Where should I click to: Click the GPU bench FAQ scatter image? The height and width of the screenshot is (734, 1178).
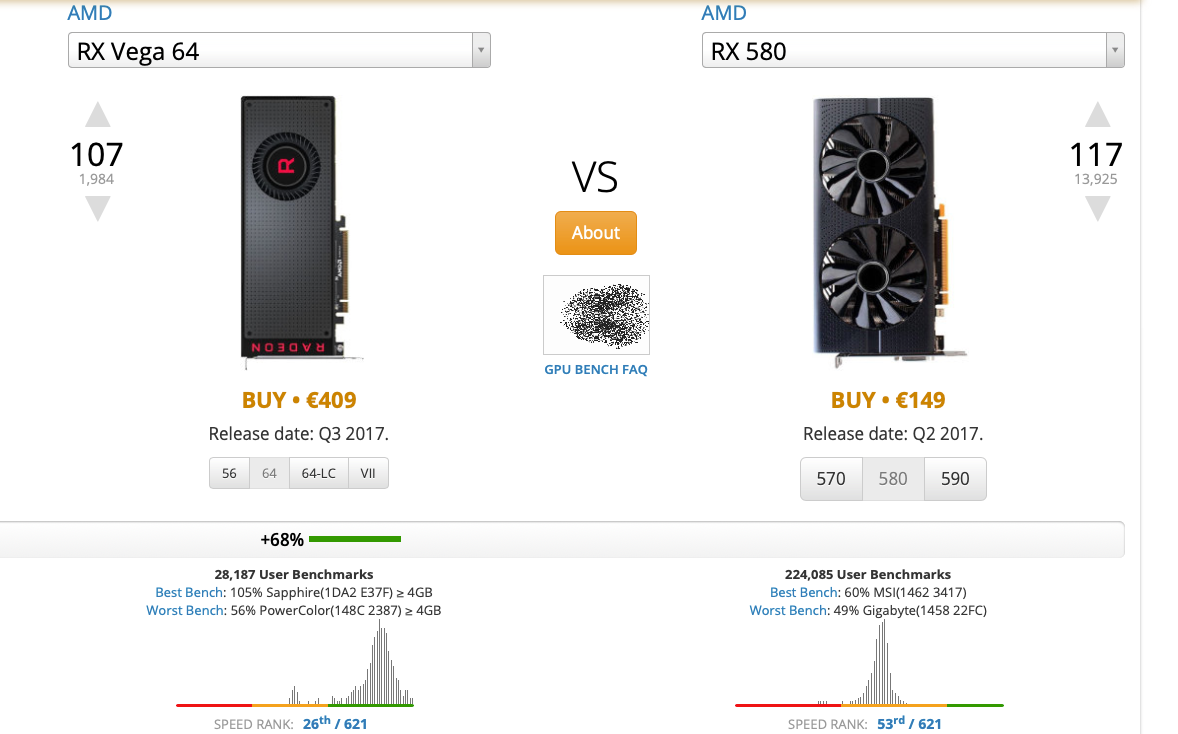point(596,314)
